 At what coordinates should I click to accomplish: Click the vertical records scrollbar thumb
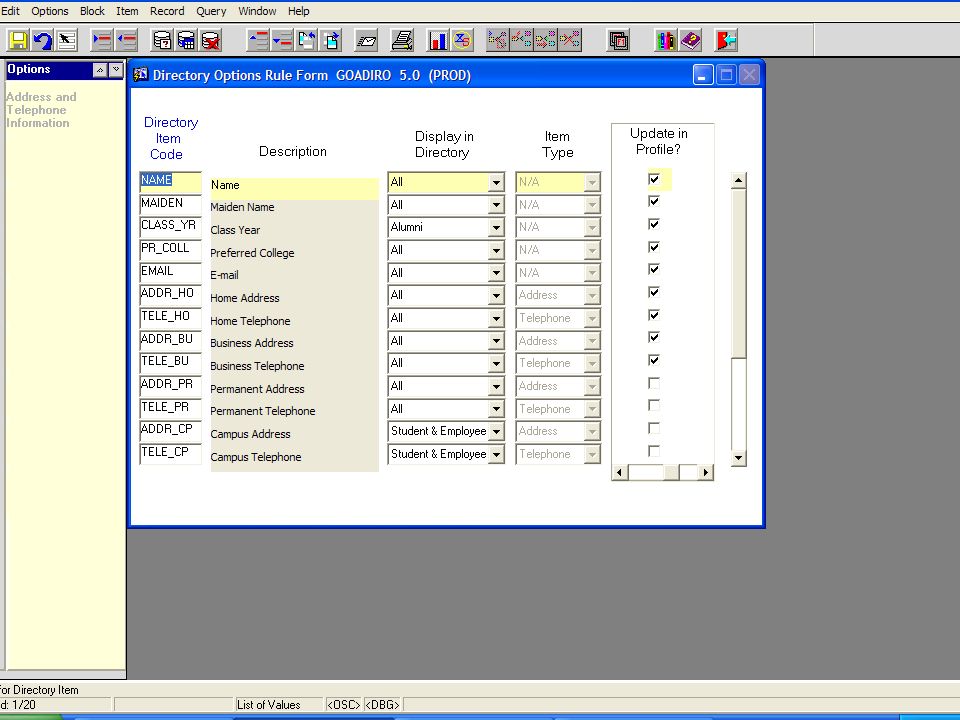tap(738, 273)
